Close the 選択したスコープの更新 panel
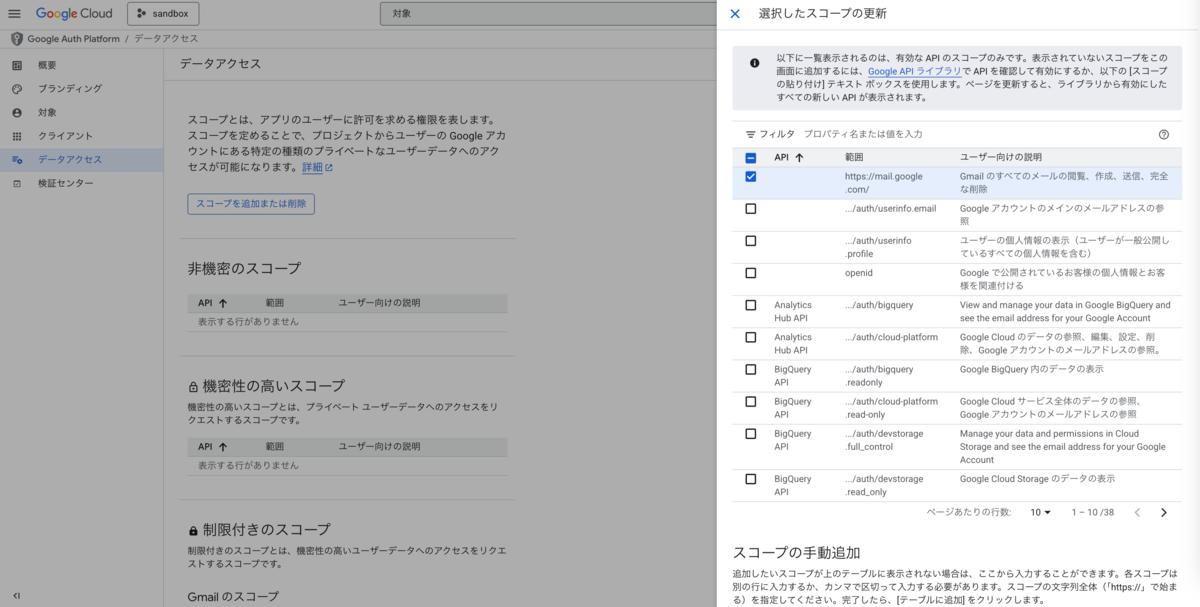The height and width of the screenshot is (607, 1200). 735,14
